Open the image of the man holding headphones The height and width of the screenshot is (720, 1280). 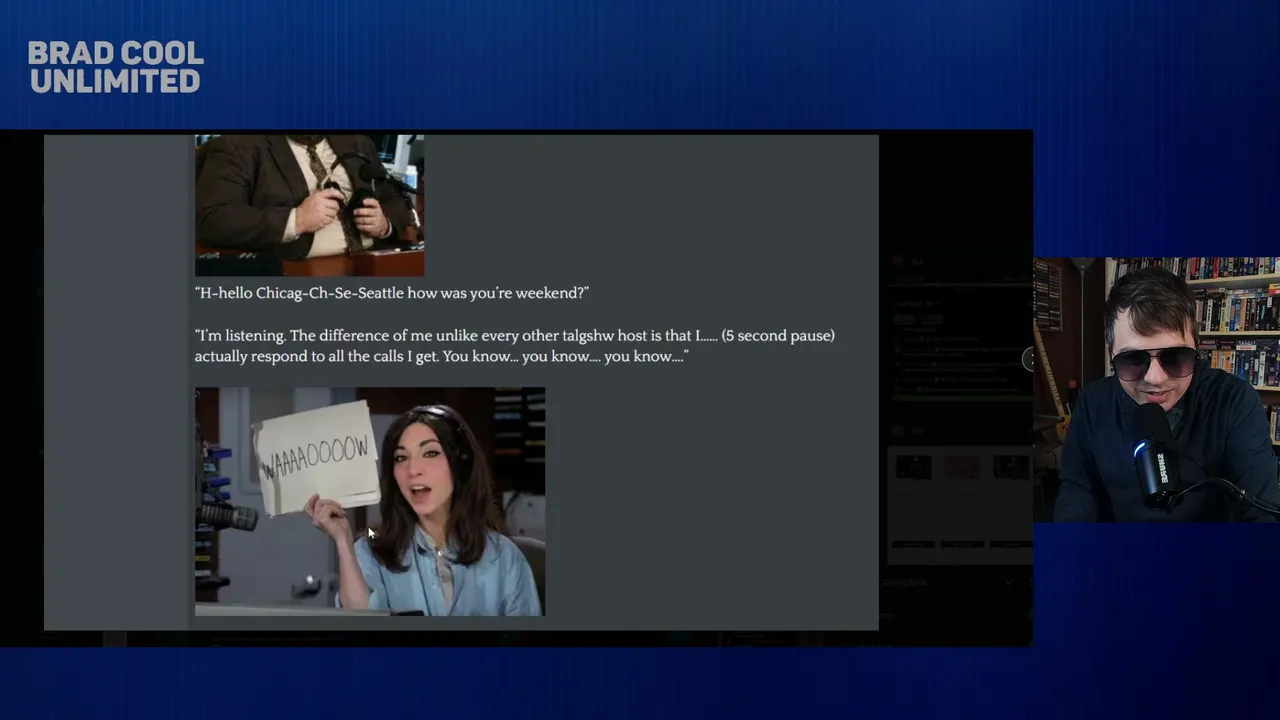(309, 205)
